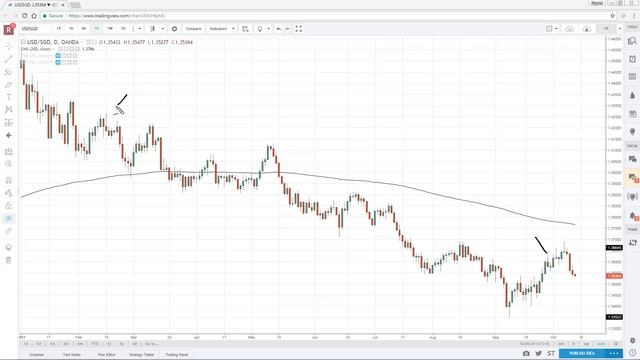Open public chat icon in right sidebar
The width and height of the screenshot is (640, 360).
coord(632,159)
